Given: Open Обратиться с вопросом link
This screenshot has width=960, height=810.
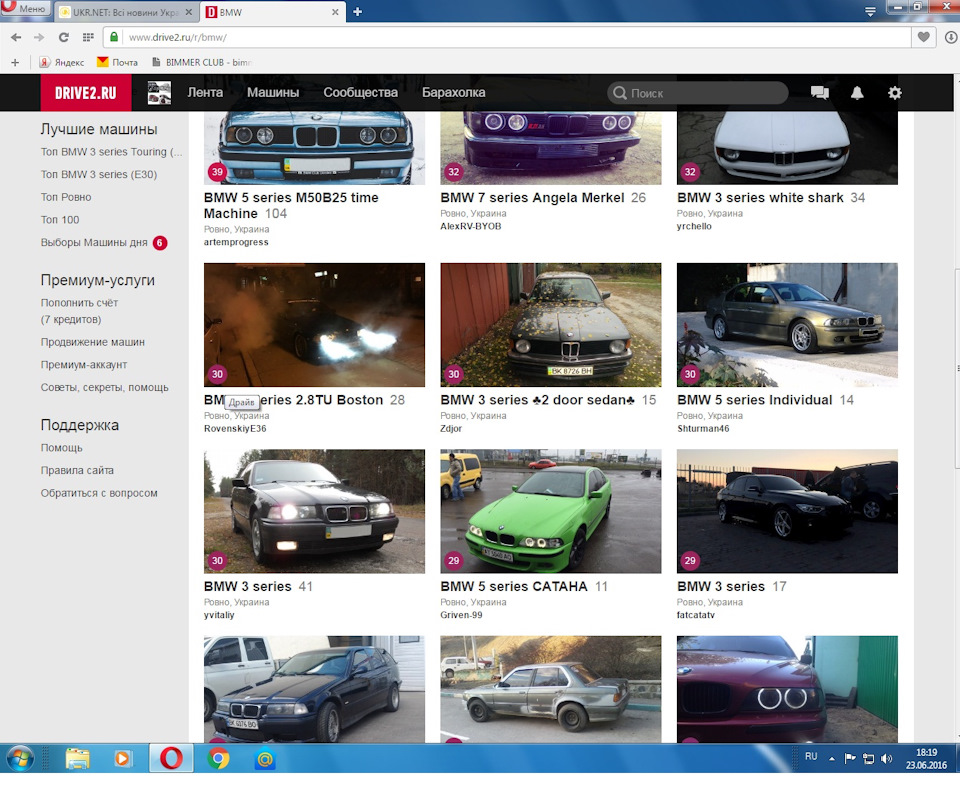Looking at the screenshot, I should (x=99, y=493).
